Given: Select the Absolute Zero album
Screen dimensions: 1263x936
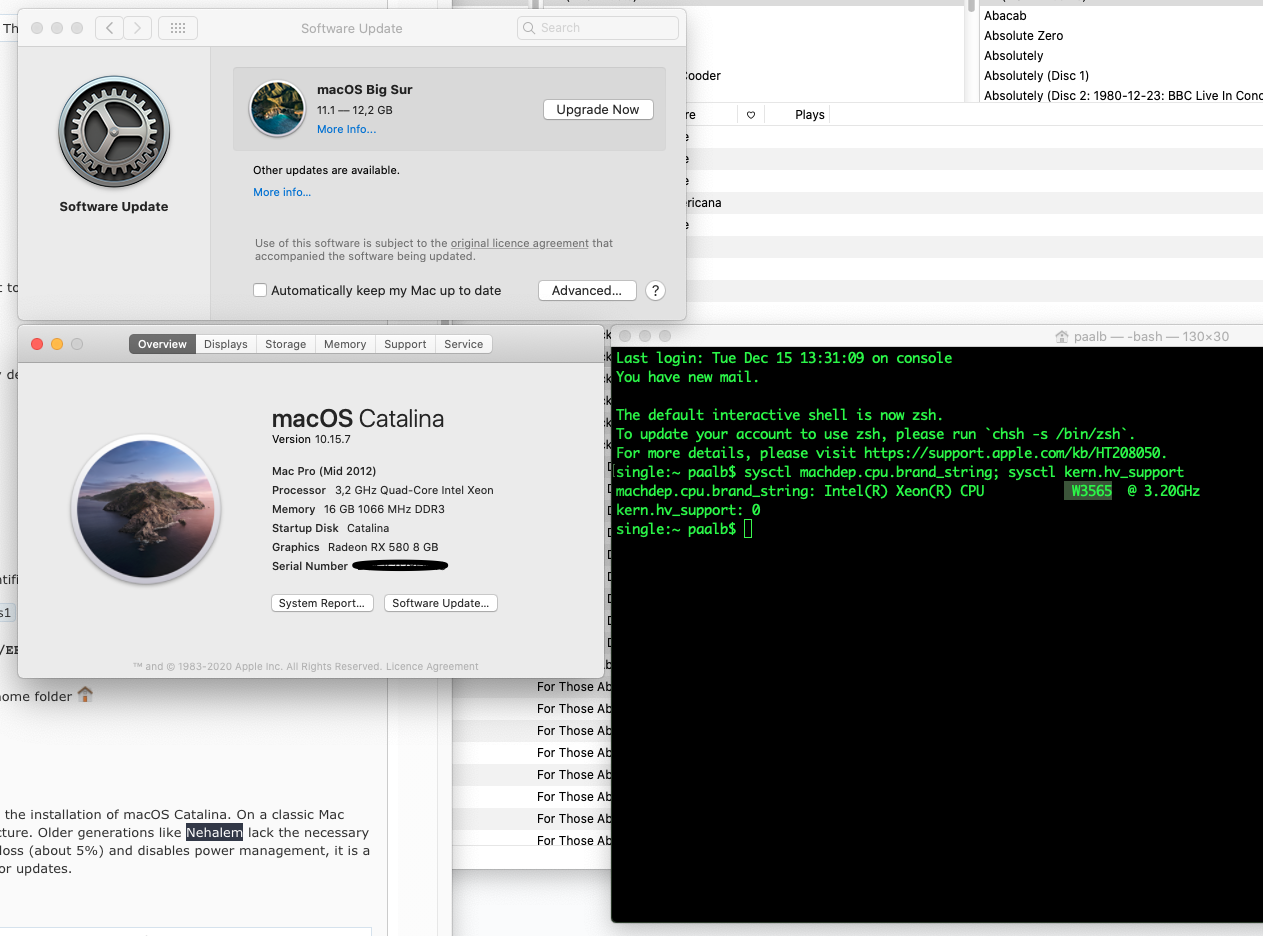Looking at the screenshot, I should (x=1023, y=36).
